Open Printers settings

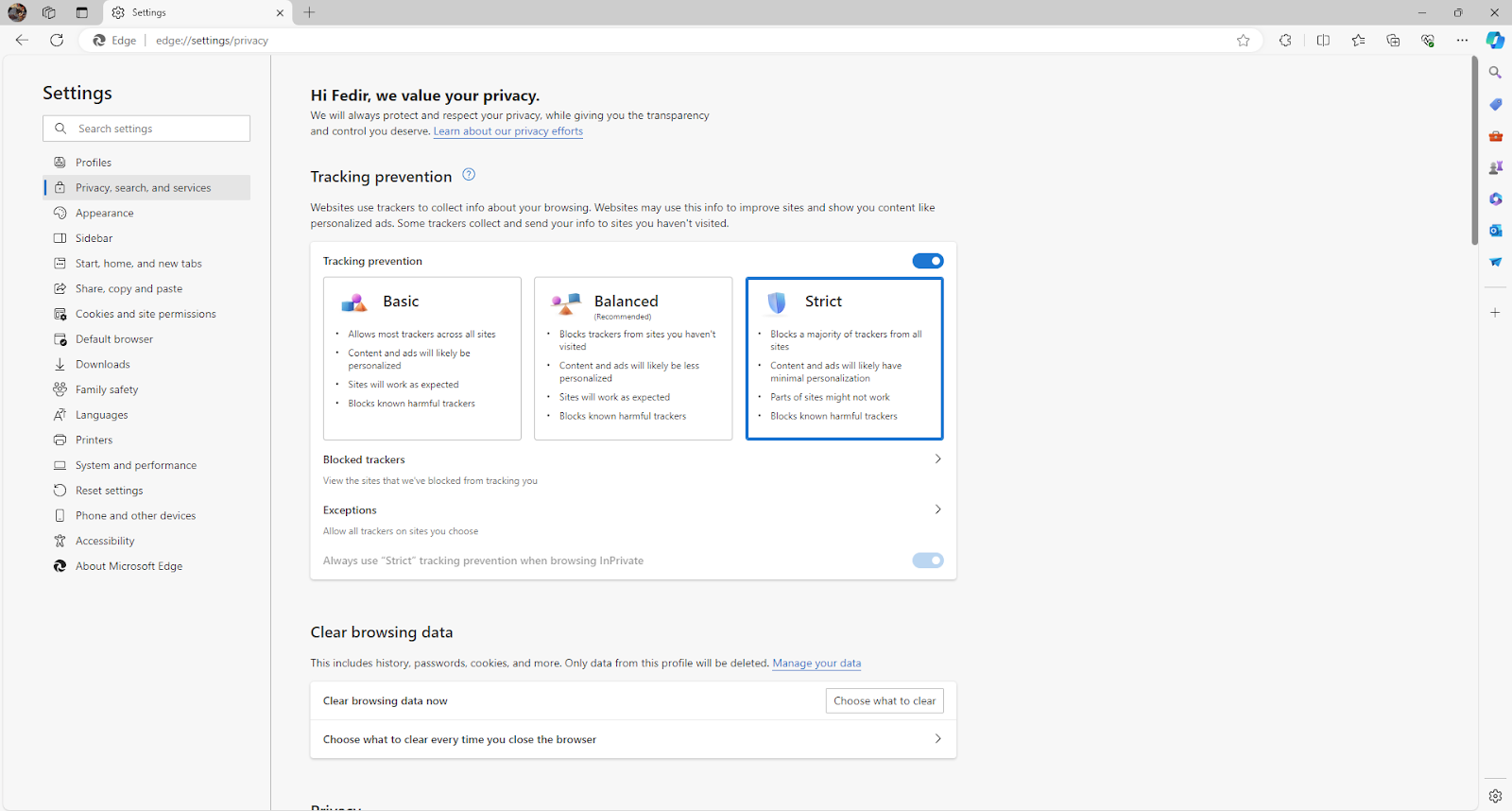pyautogui.click(x=146, y=440)
